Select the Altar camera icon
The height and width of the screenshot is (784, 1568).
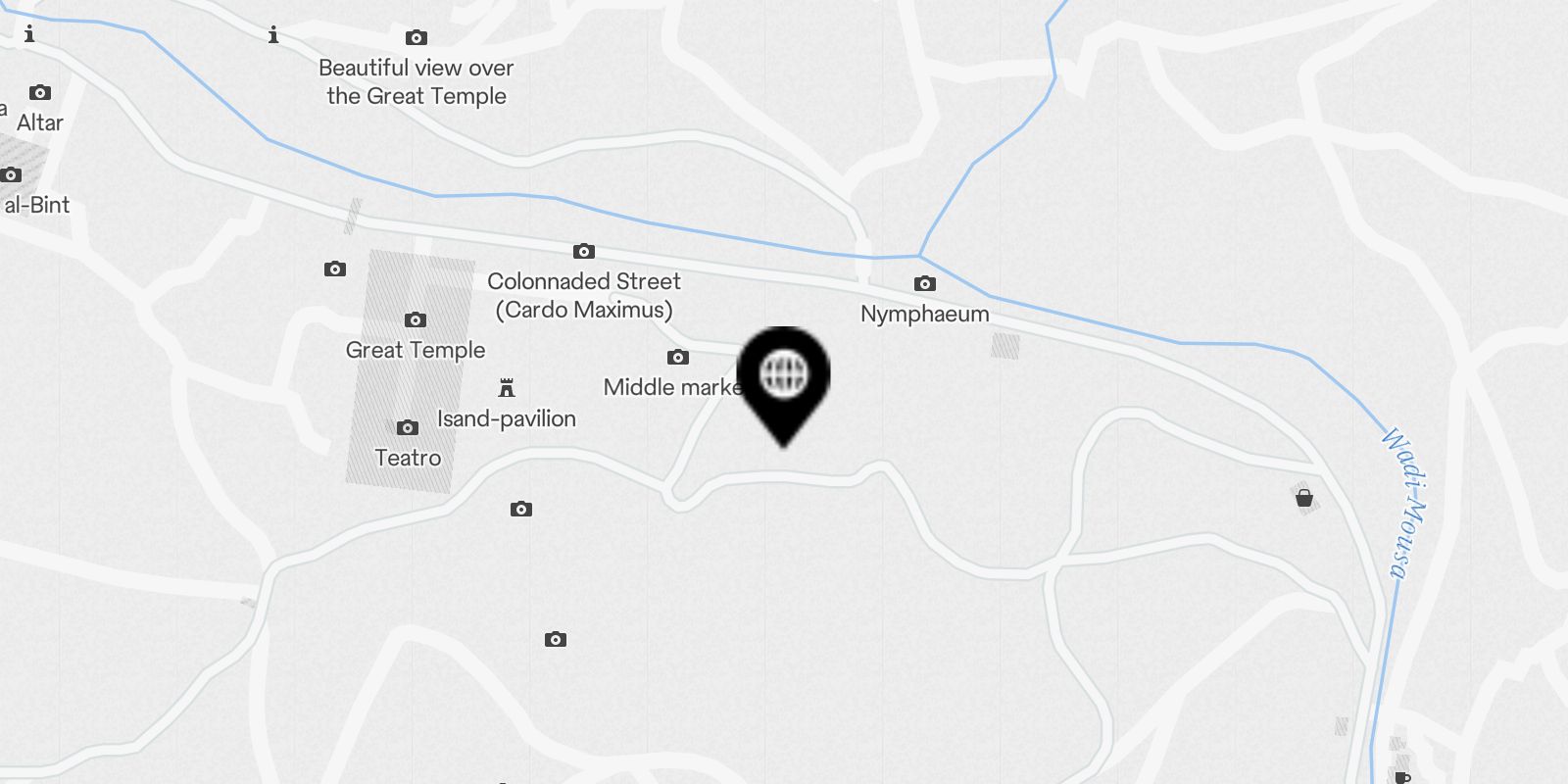[40, 92]
